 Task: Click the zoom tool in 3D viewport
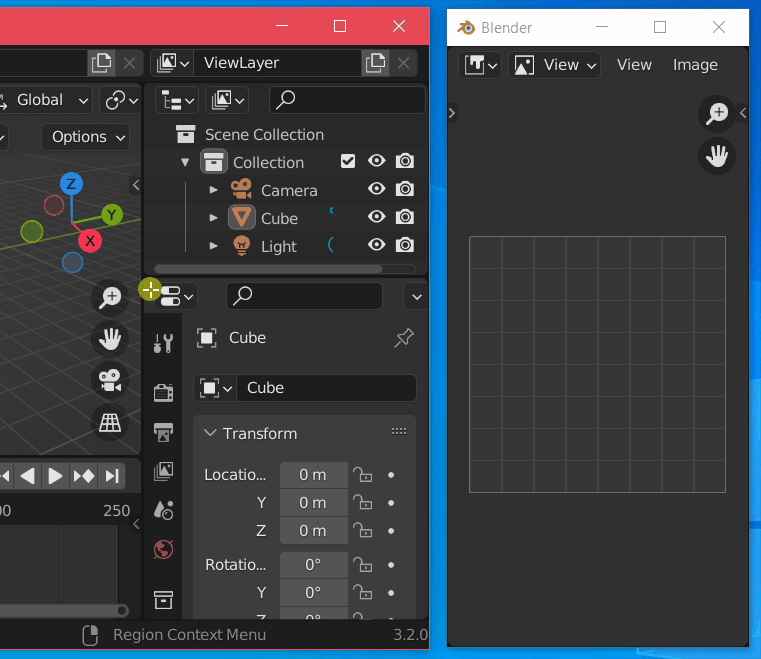point(111,297)
